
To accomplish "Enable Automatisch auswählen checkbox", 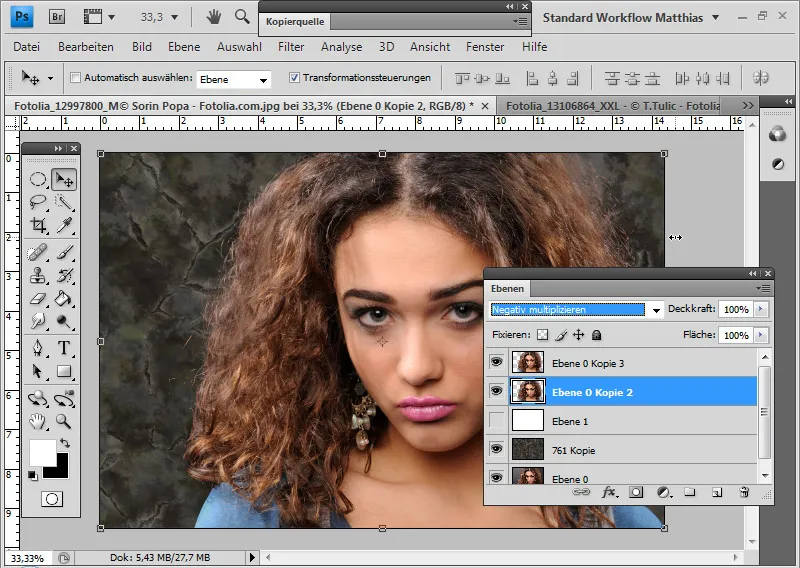I will [76, 78].
